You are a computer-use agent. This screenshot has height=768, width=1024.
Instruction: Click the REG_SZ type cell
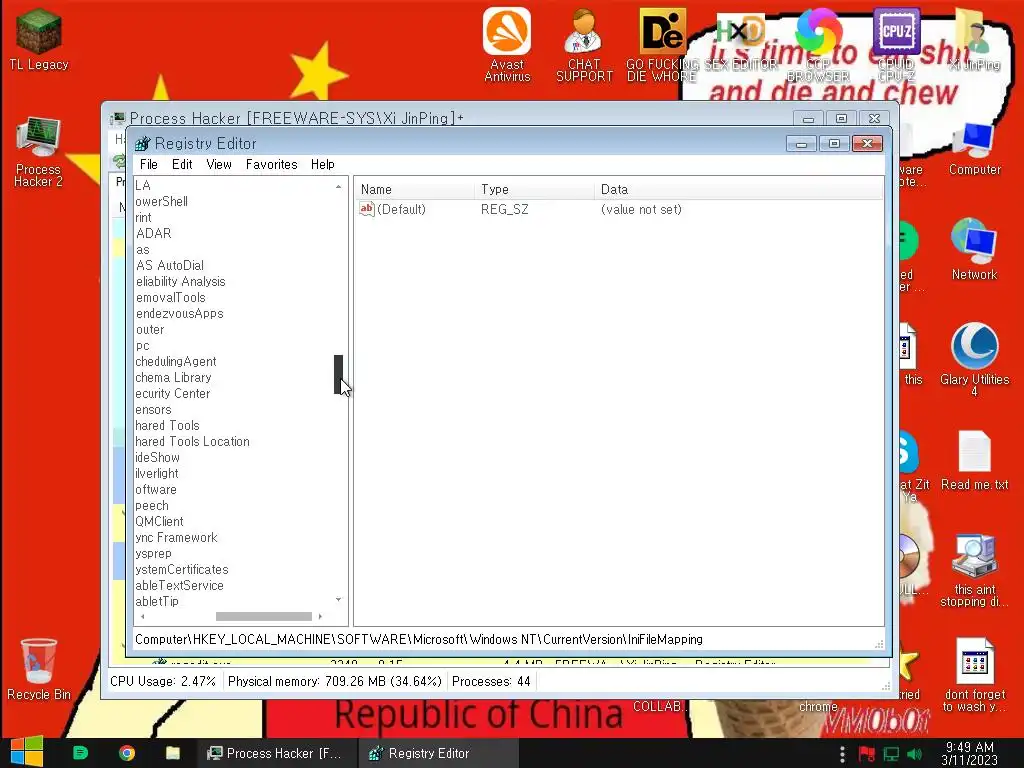click(x=505, y=210)
